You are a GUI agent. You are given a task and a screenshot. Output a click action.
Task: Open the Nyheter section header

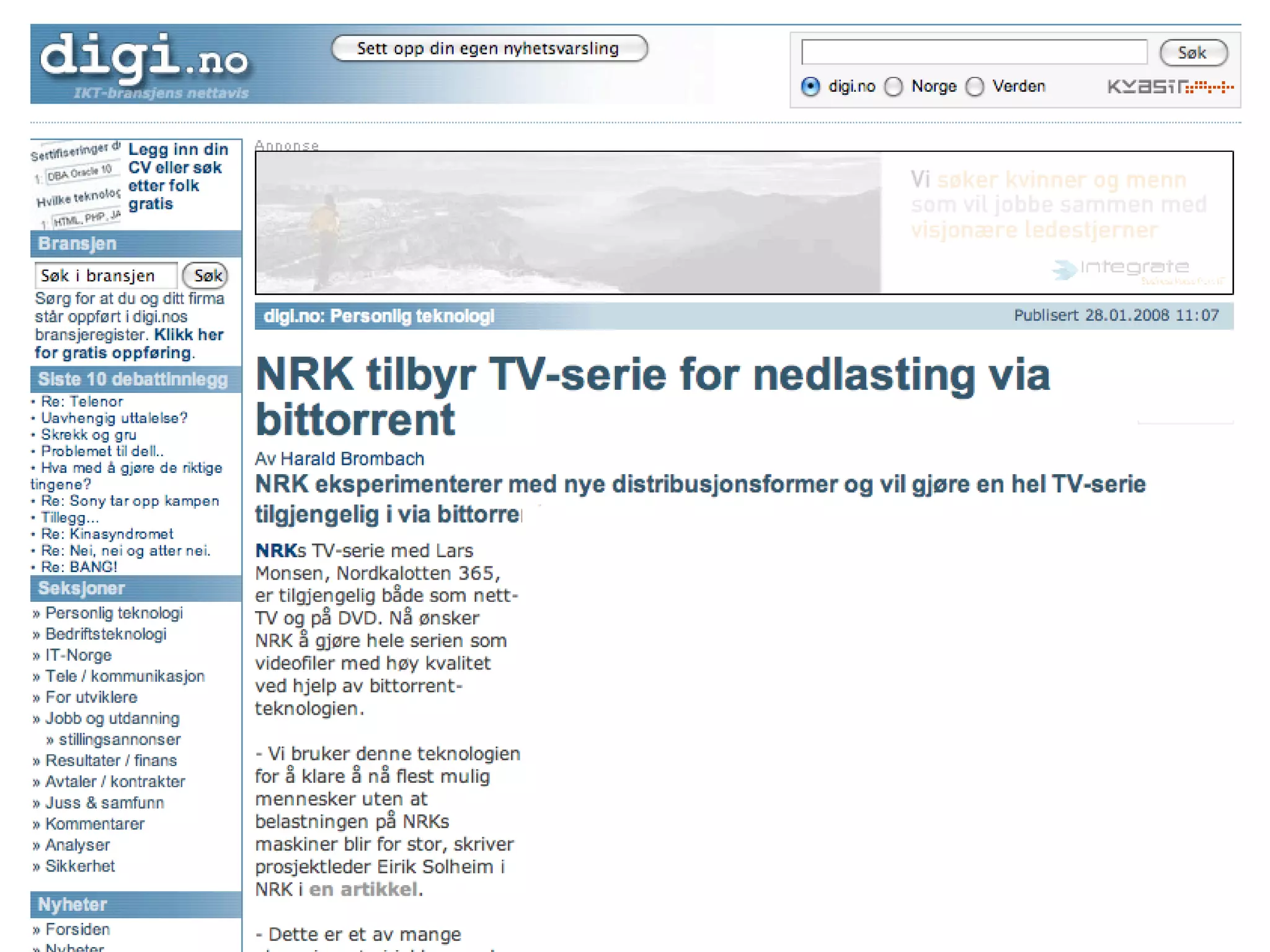click(x=136, y=905)
